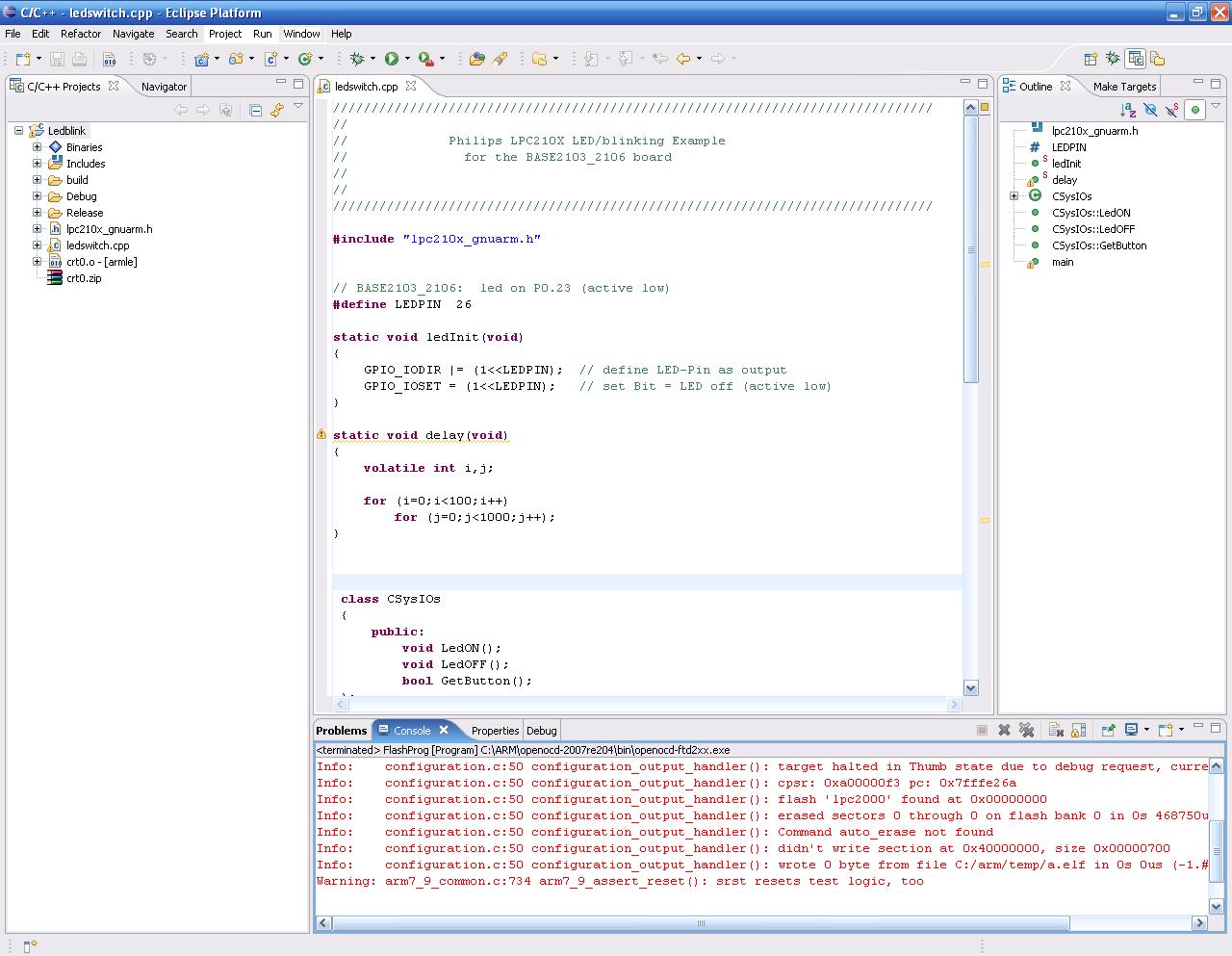Toggle Hide Static Members in Outline

point(1172,110)
